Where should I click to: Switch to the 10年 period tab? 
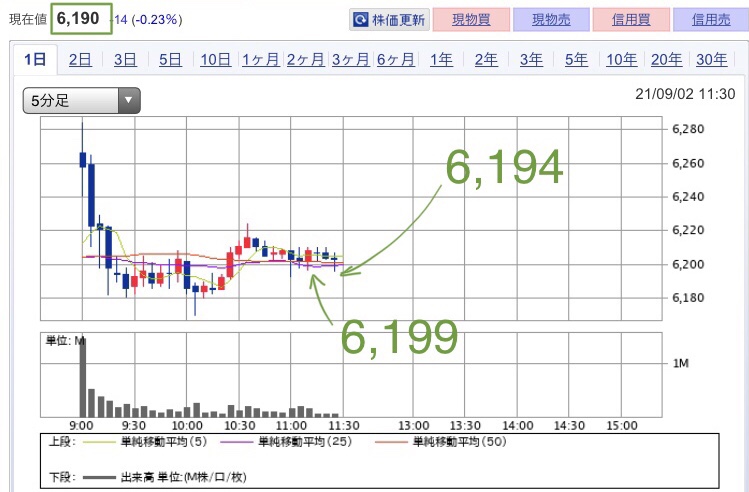point(621,60)
